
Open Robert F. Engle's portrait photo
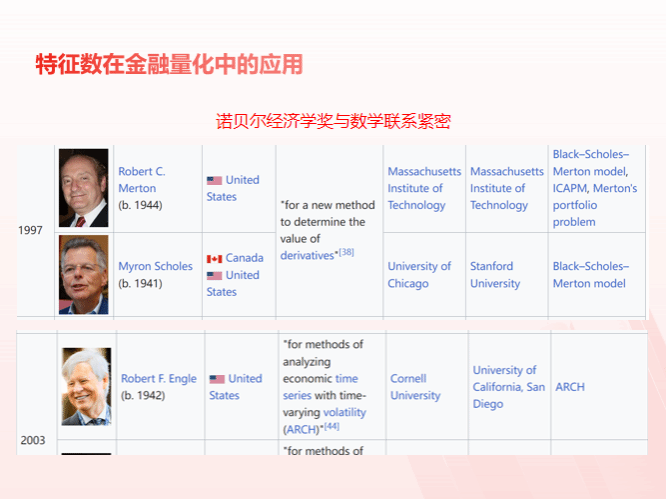86,386
